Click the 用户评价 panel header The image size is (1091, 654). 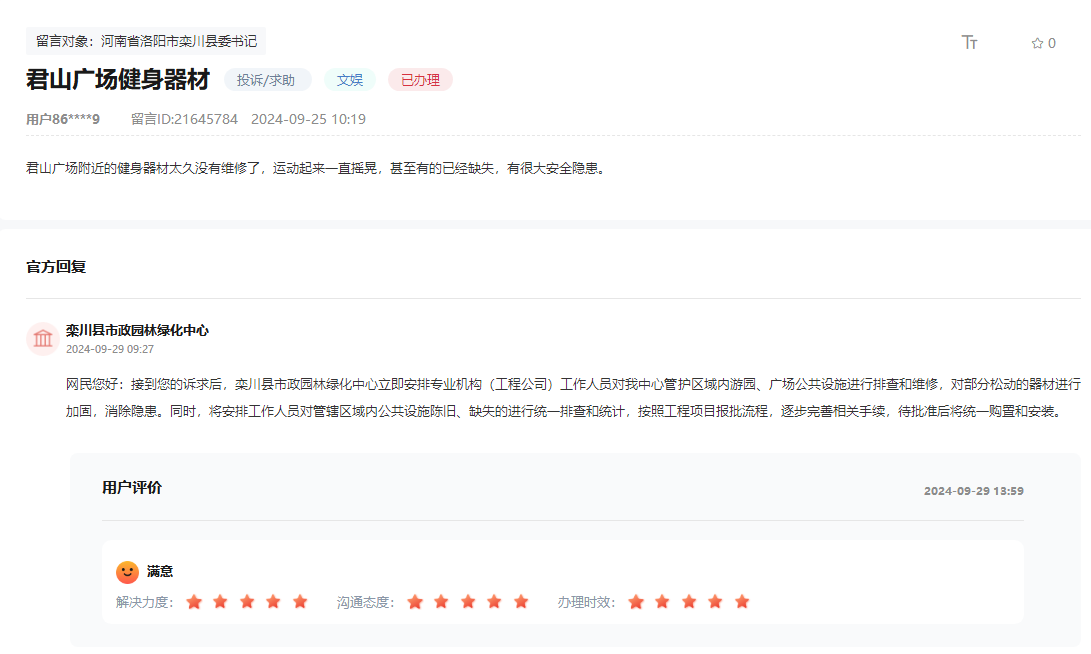(131, 487)
